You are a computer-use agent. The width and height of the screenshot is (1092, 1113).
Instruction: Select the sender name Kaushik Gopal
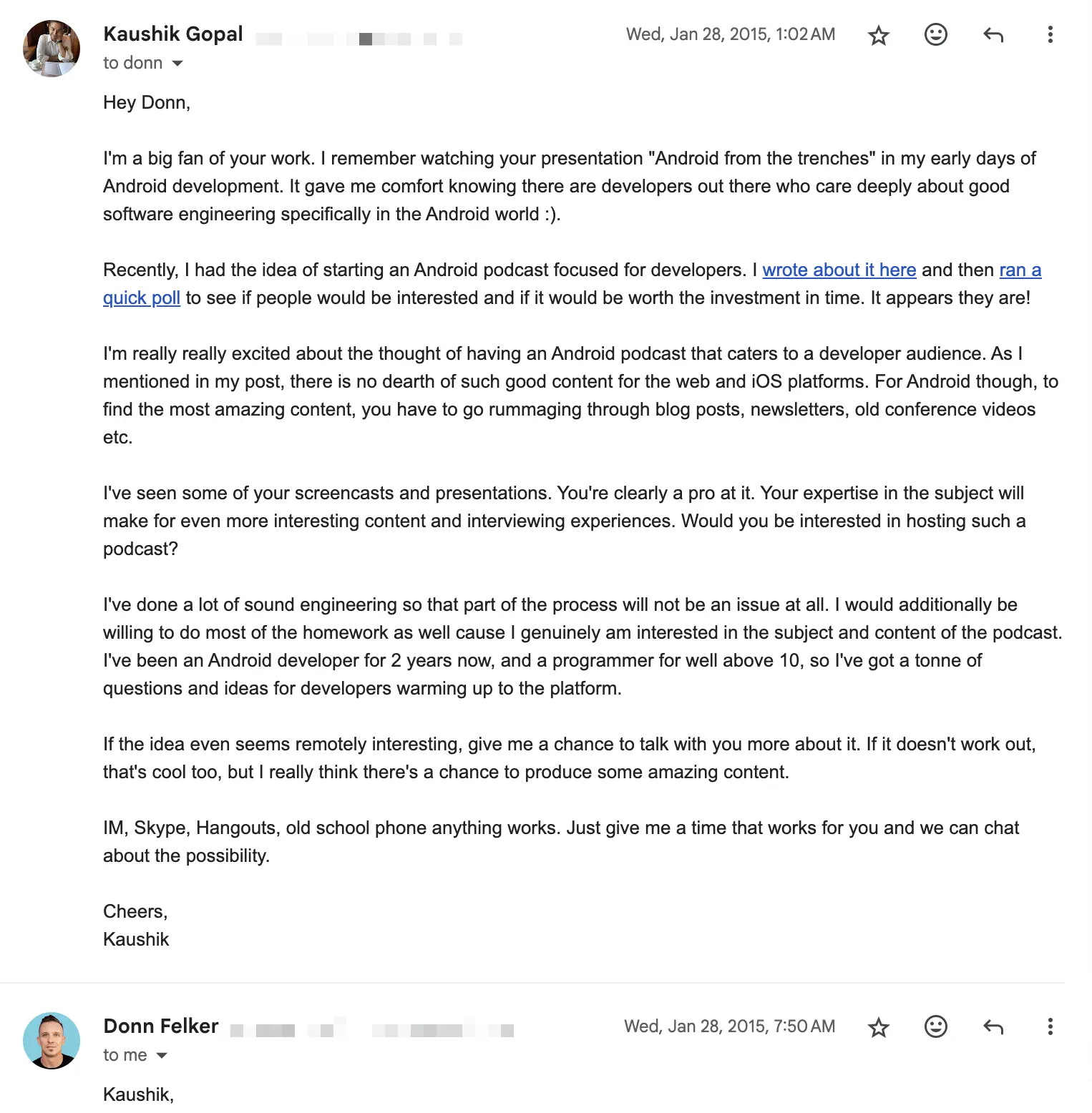click(173, 34)
